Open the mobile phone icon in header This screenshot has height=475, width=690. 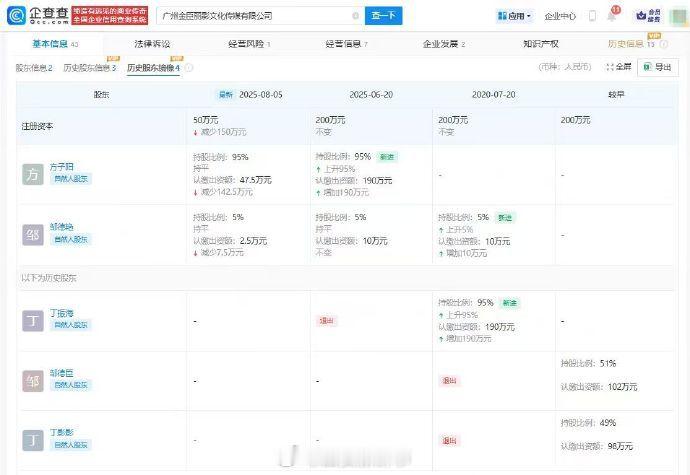tap(592, 16)
